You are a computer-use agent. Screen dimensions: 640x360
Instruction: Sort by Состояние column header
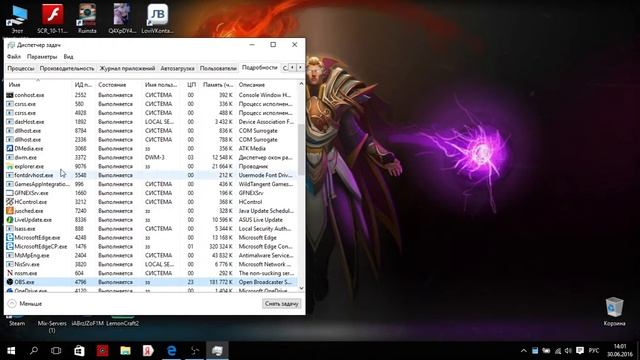[119, 84]
